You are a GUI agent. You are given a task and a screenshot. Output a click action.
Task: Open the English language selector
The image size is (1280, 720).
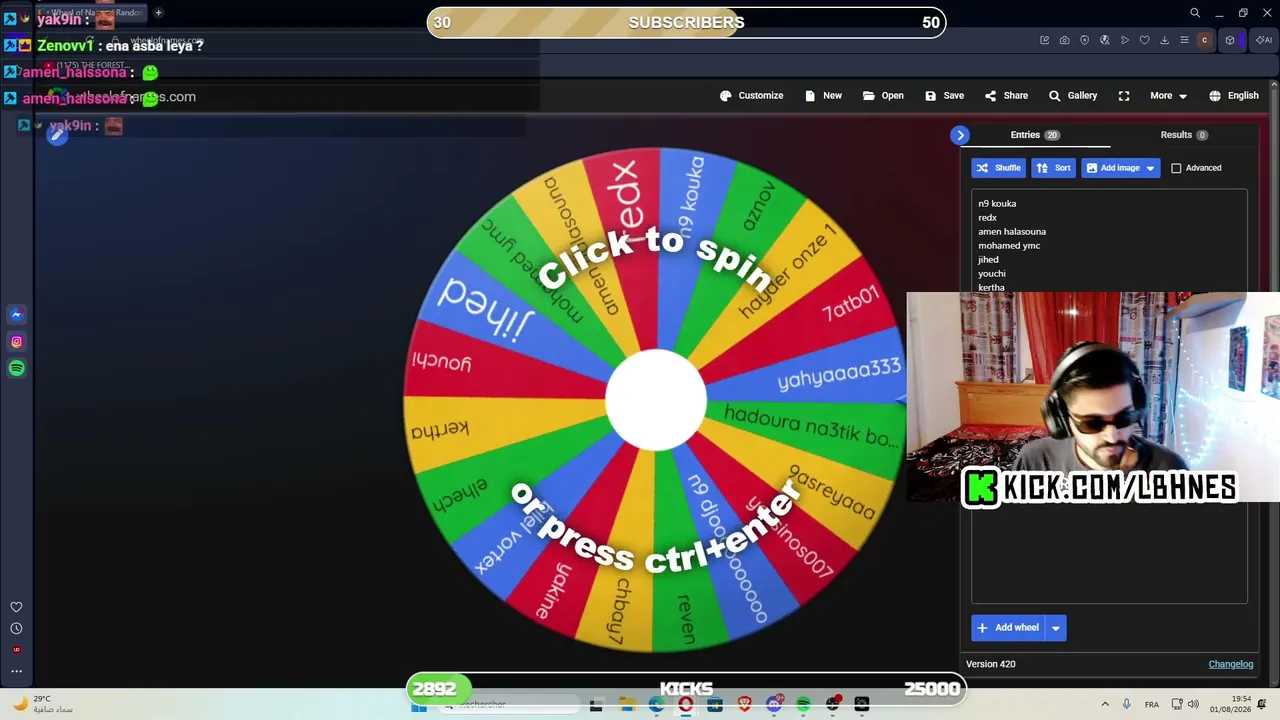(x=1234, y=96)
